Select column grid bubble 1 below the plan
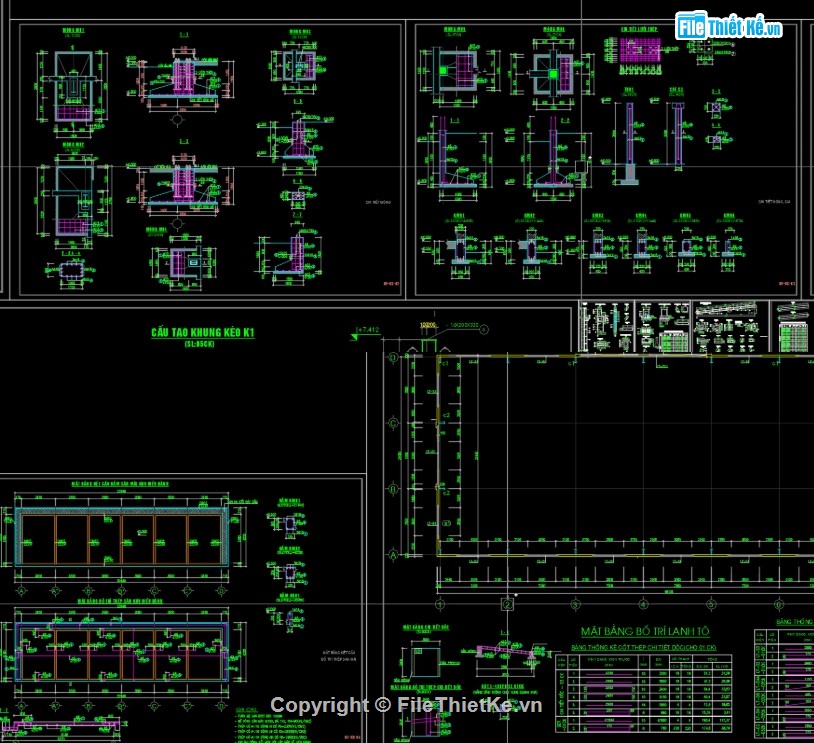Viewport: 814px width, 743px height. coord(440,604)
